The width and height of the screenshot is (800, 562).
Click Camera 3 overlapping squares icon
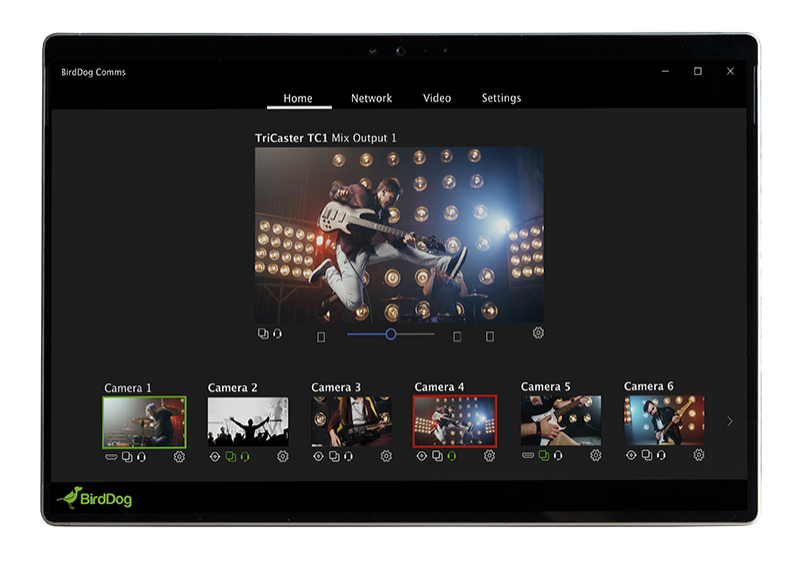pos(334,456)
